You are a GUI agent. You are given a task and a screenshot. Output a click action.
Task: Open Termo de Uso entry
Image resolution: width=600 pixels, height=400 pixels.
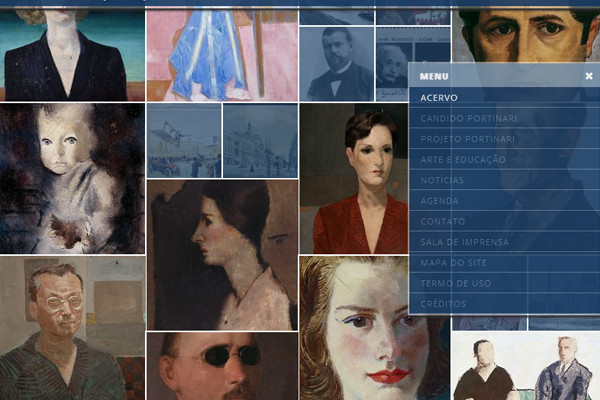click(x=504, y=283)
